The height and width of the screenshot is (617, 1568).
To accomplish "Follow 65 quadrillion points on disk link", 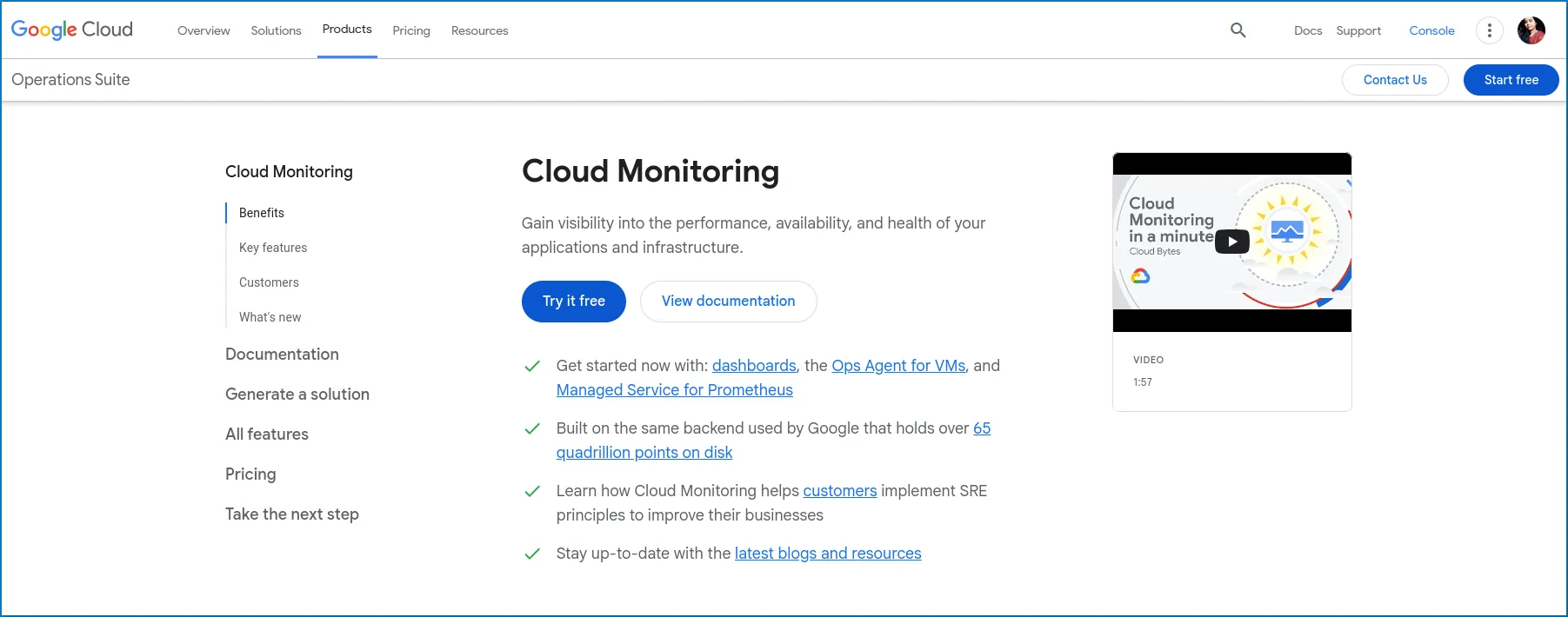I will [x=644, y=453].
